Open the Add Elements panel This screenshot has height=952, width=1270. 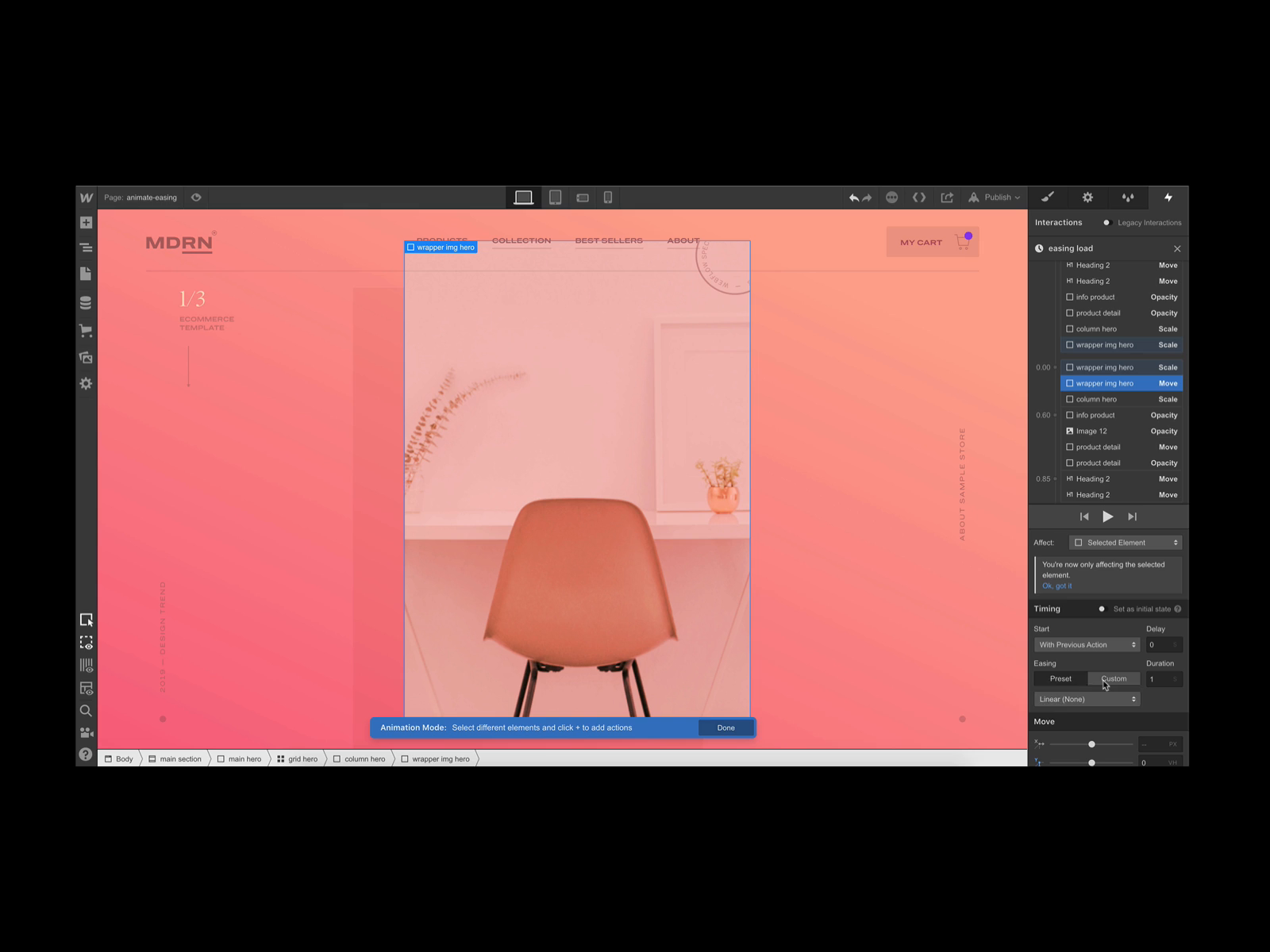pyautogui.click(x=87, y=223)
